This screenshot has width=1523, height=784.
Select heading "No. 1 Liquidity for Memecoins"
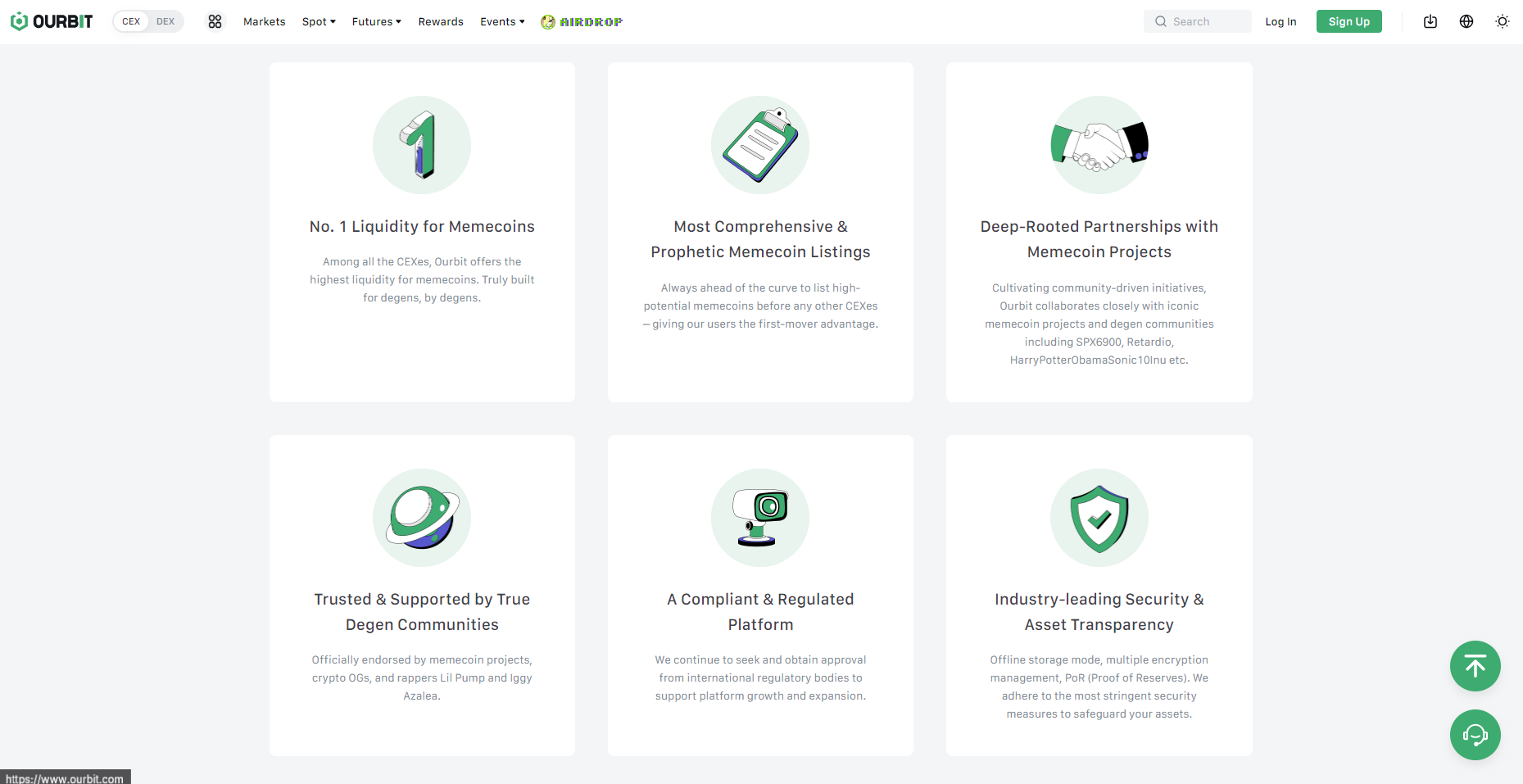click(x=422, y=227)
